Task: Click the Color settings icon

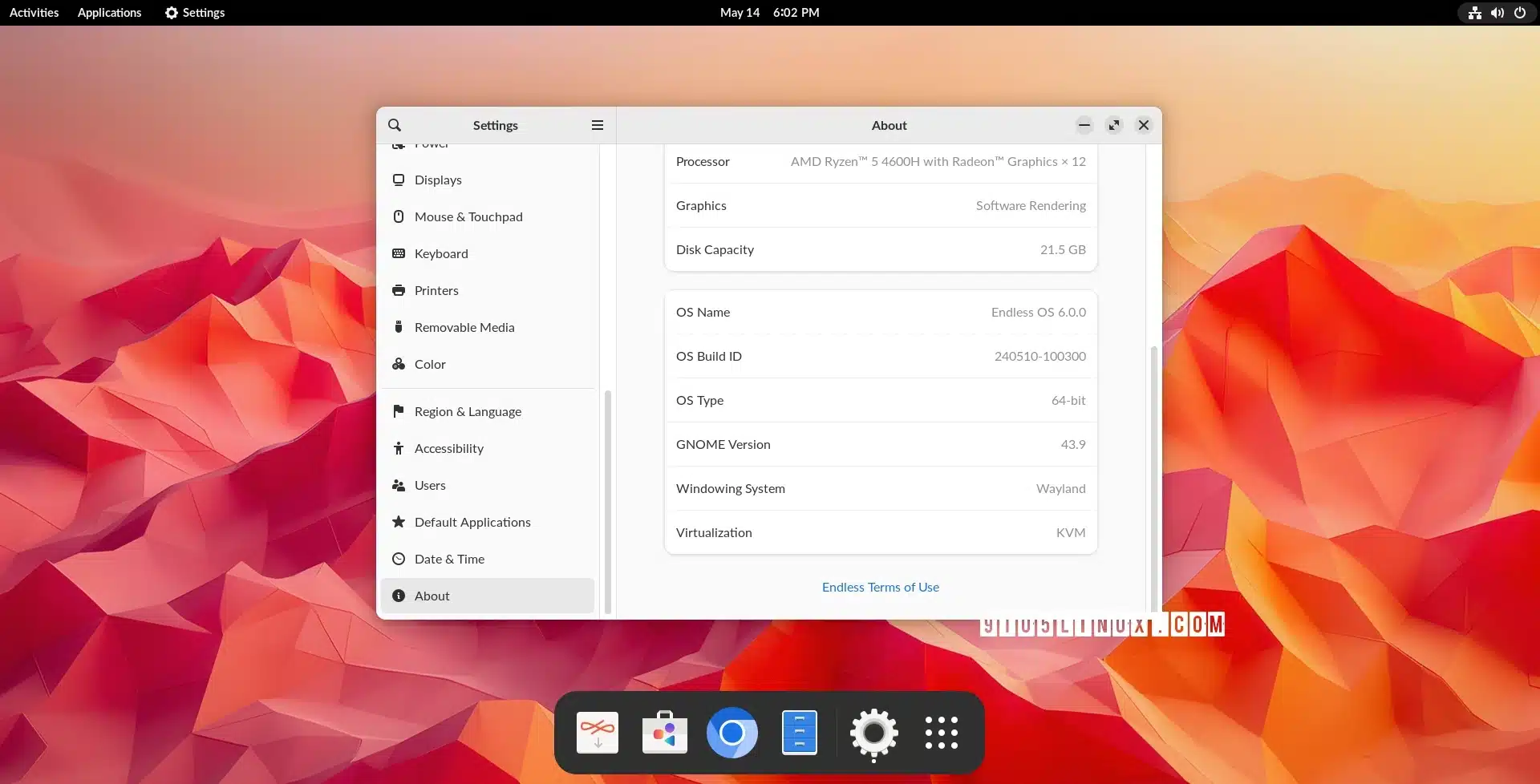Action: [x=399, y=364]
